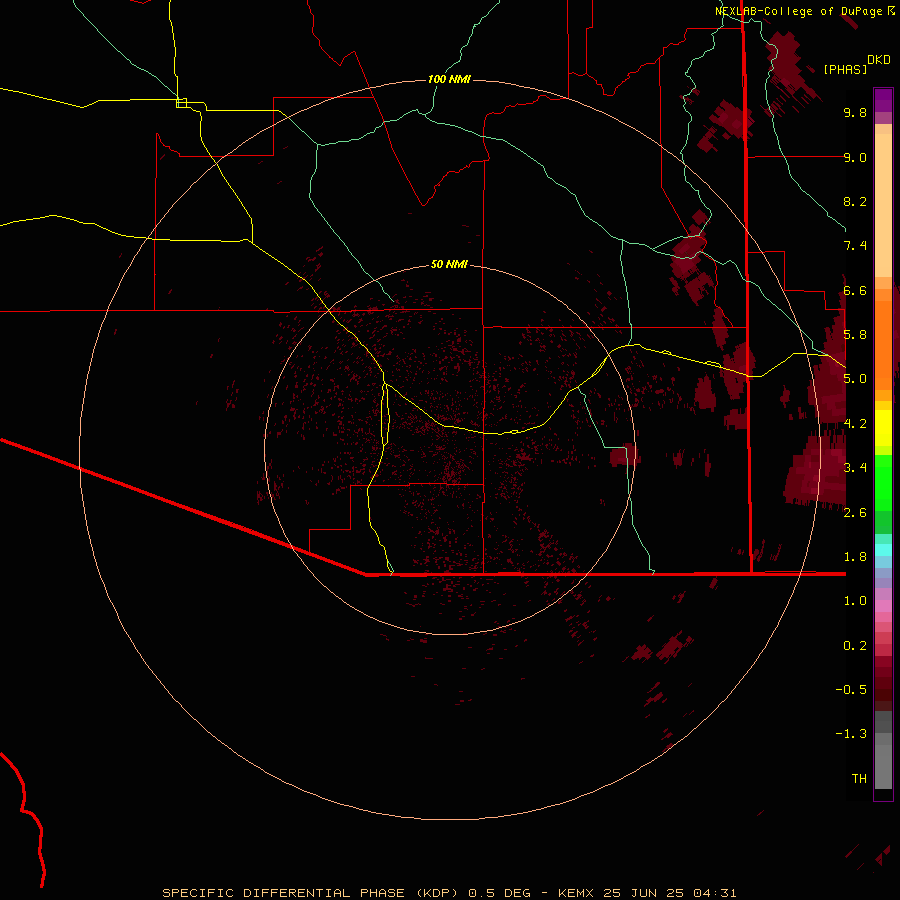Image resolution: width=900 pixels, height=900 pixels.
Task: Click the 1.0 value on the color scale
Action: click(x=855, y=601)
